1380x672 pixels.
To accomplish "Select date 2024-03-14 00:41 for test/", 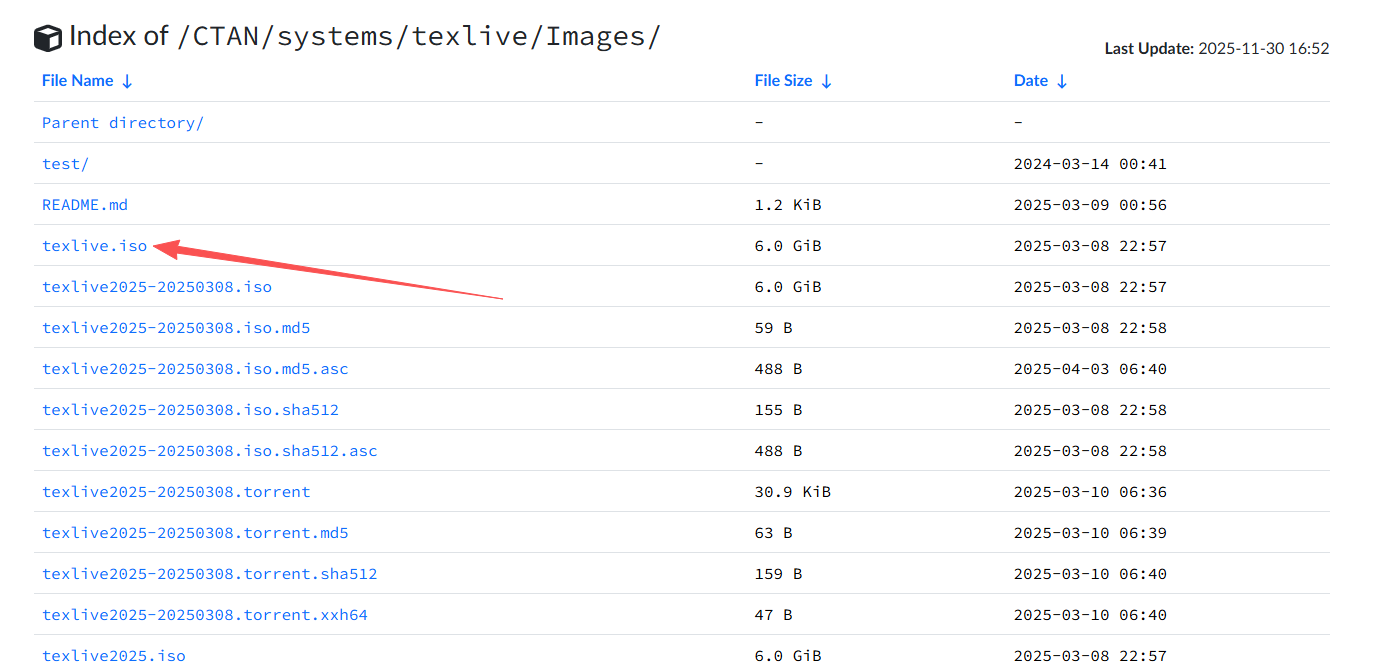I will [1090, 164].
